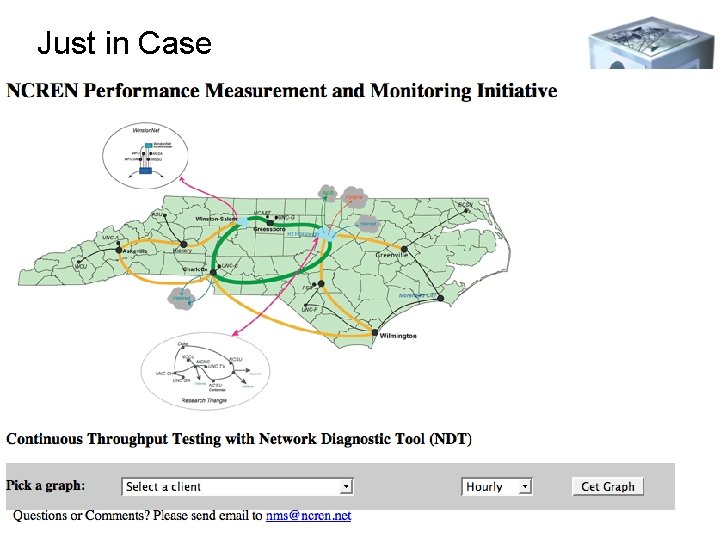Click the Continuous Throughput Testing heading
The image size is (720, 540).
click(x=239, y=439)
